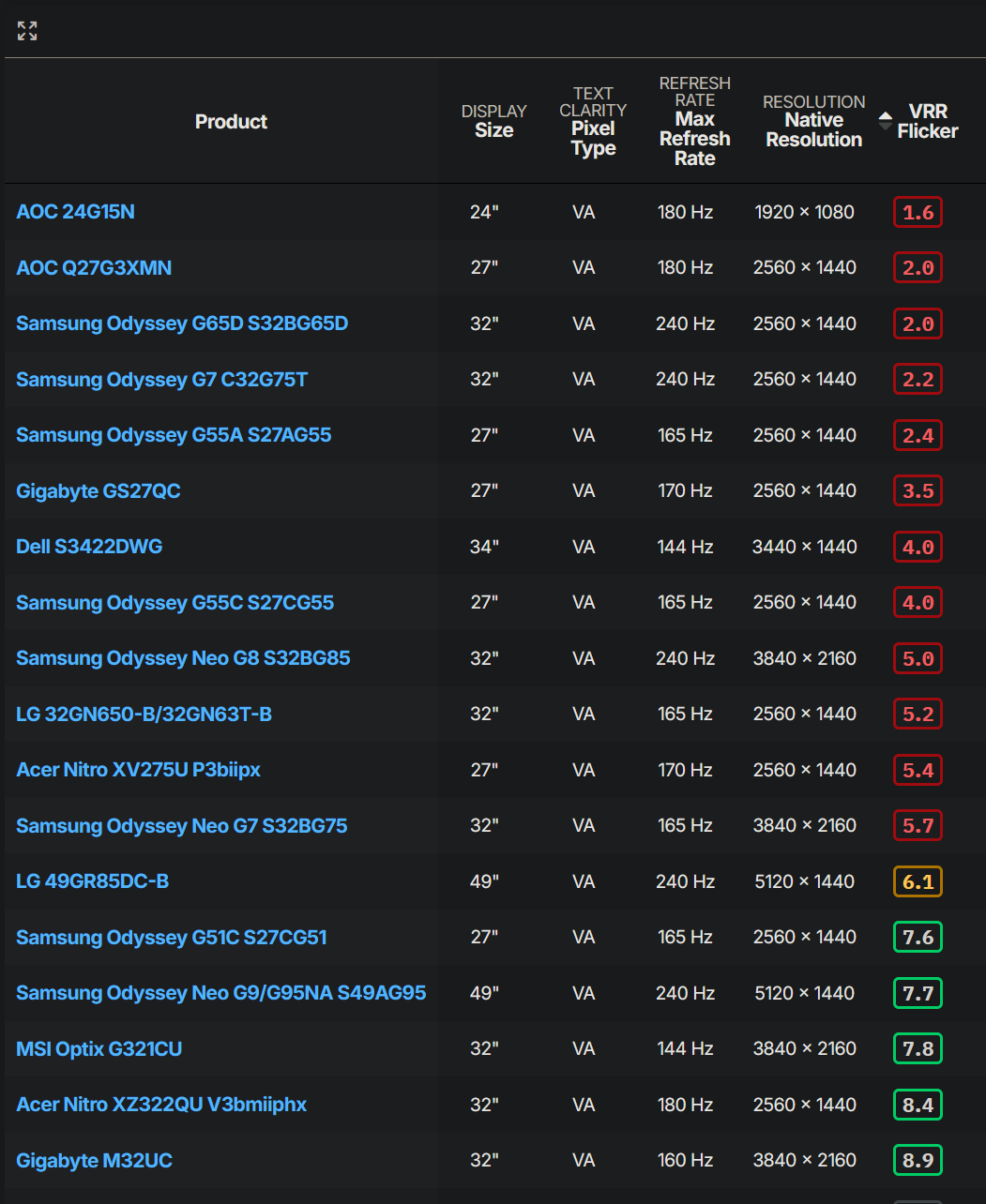Open Samsung Odyssey G55C S27CG55 link
Screen dimensions: 986x1204
click(x=174, y=602)
